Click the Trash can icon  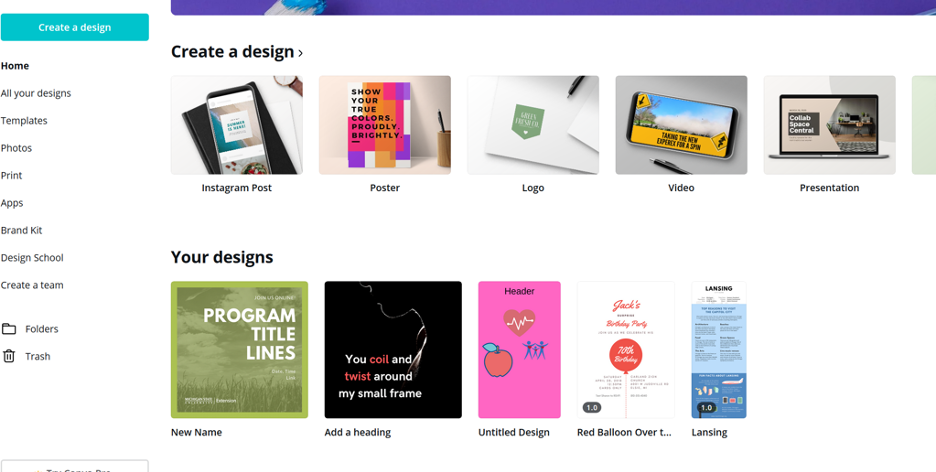[9, 356]
